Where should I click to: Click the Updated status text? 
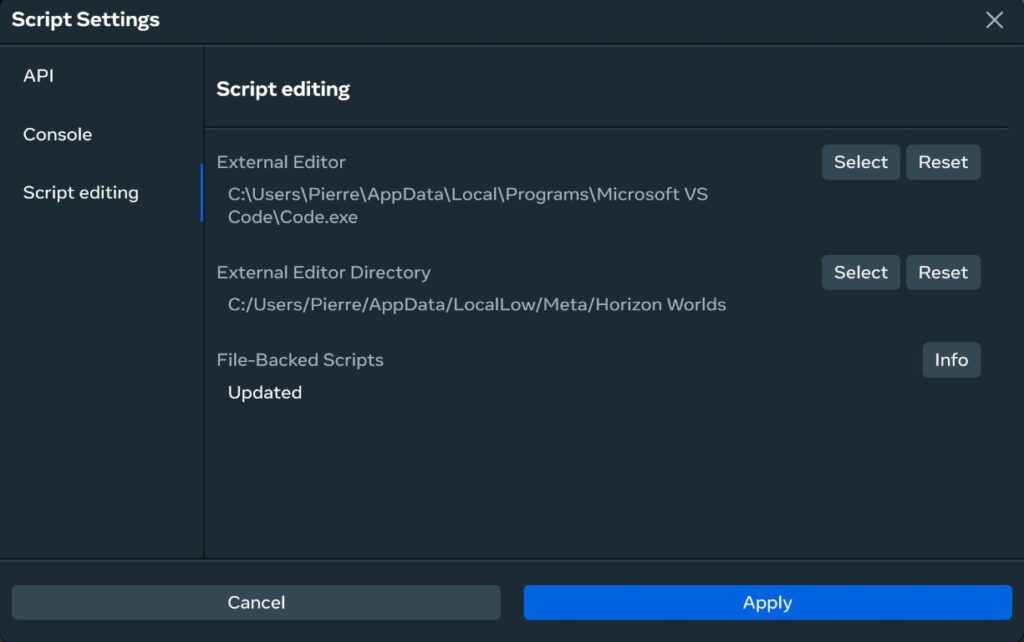[x=264, y=392]
